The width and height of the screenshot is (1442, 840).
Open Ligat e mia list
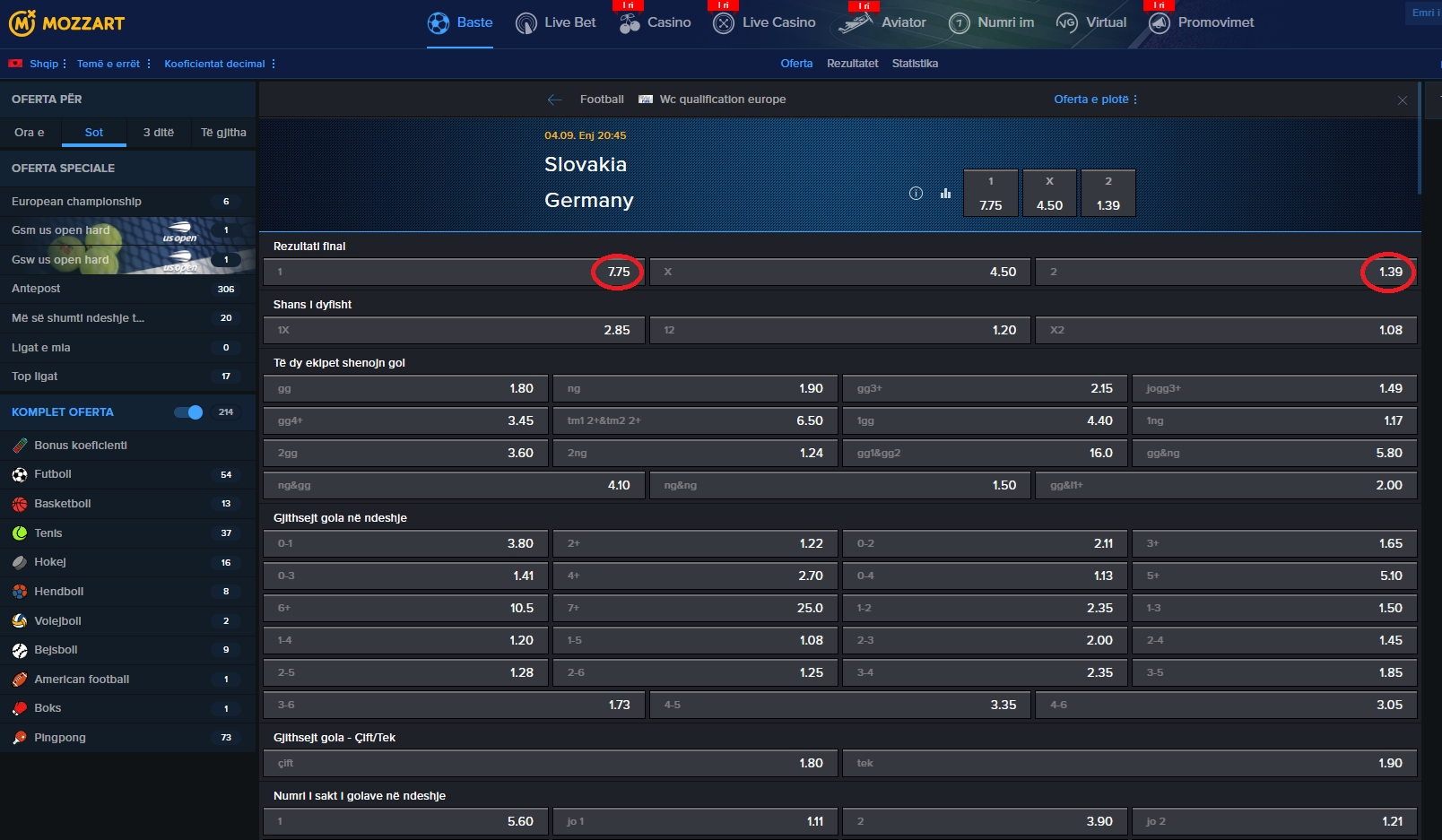pos(127,348)
